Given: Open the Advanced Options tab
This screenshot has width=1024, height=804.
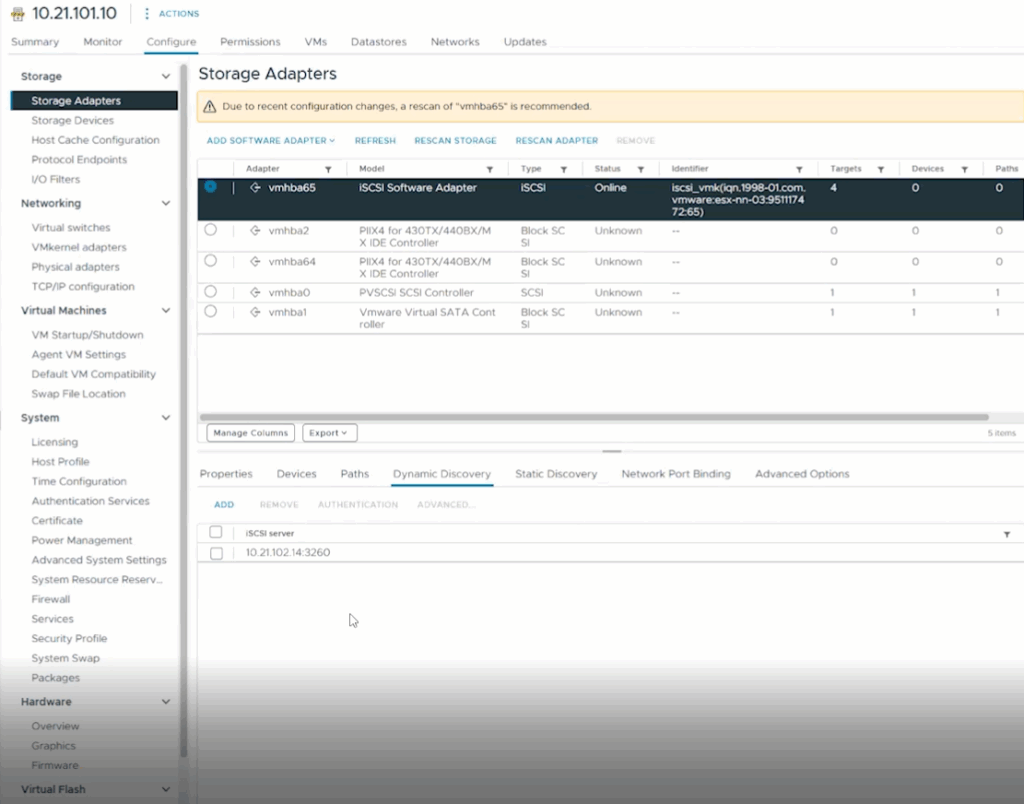Looking at the screenshot, I should 802,474.
